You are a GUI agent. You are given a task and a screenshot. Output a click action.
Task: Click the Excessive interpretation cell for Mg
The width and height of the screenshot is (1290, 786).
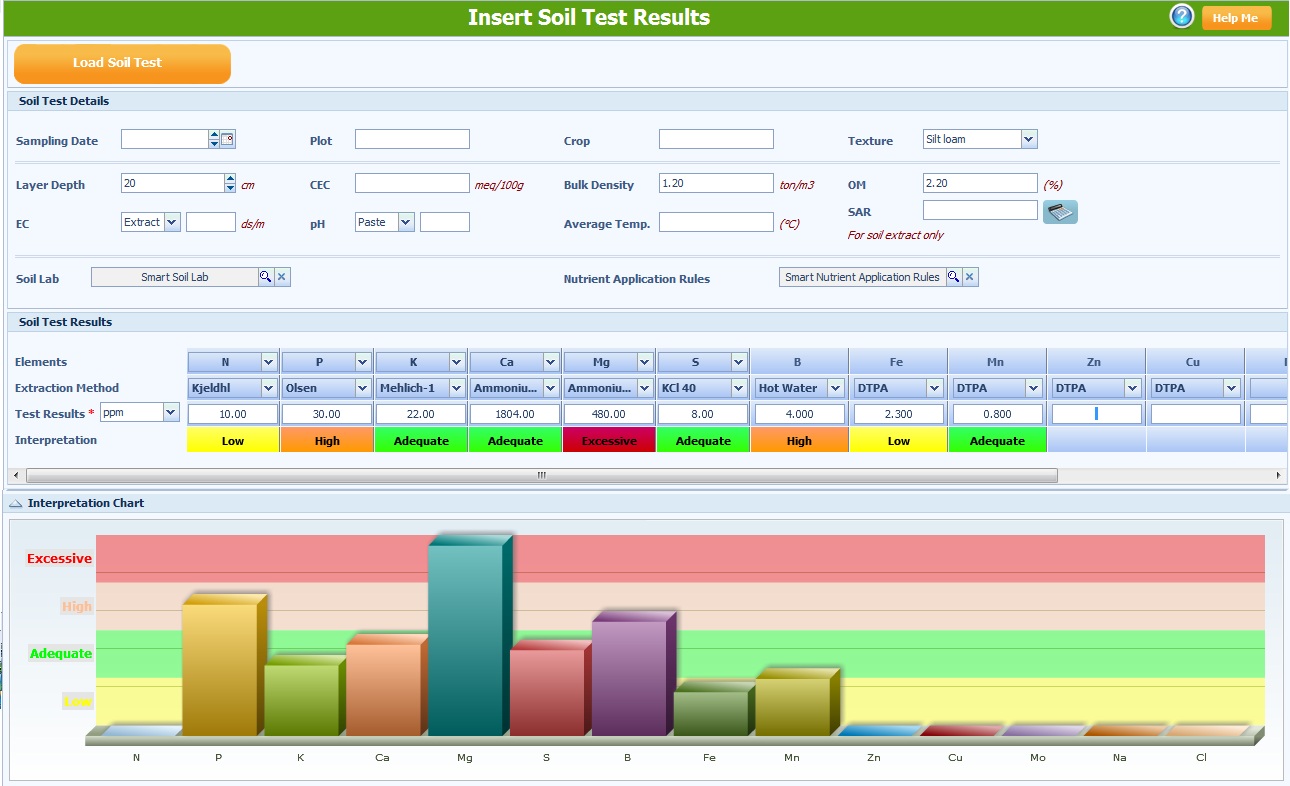(x=609, y=440)
